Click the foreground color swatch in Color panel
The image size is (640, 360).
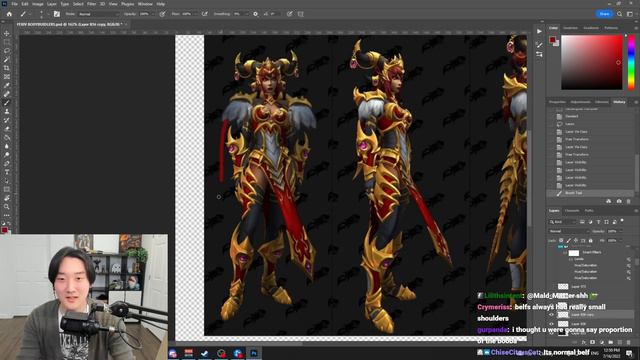552,40
